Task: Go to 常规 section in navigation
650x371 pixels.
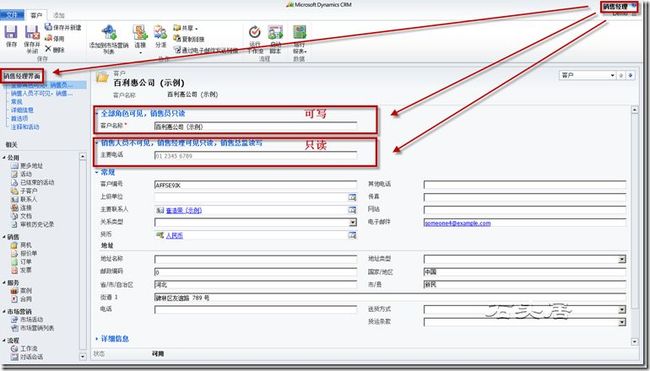Action: click(17, 102)
